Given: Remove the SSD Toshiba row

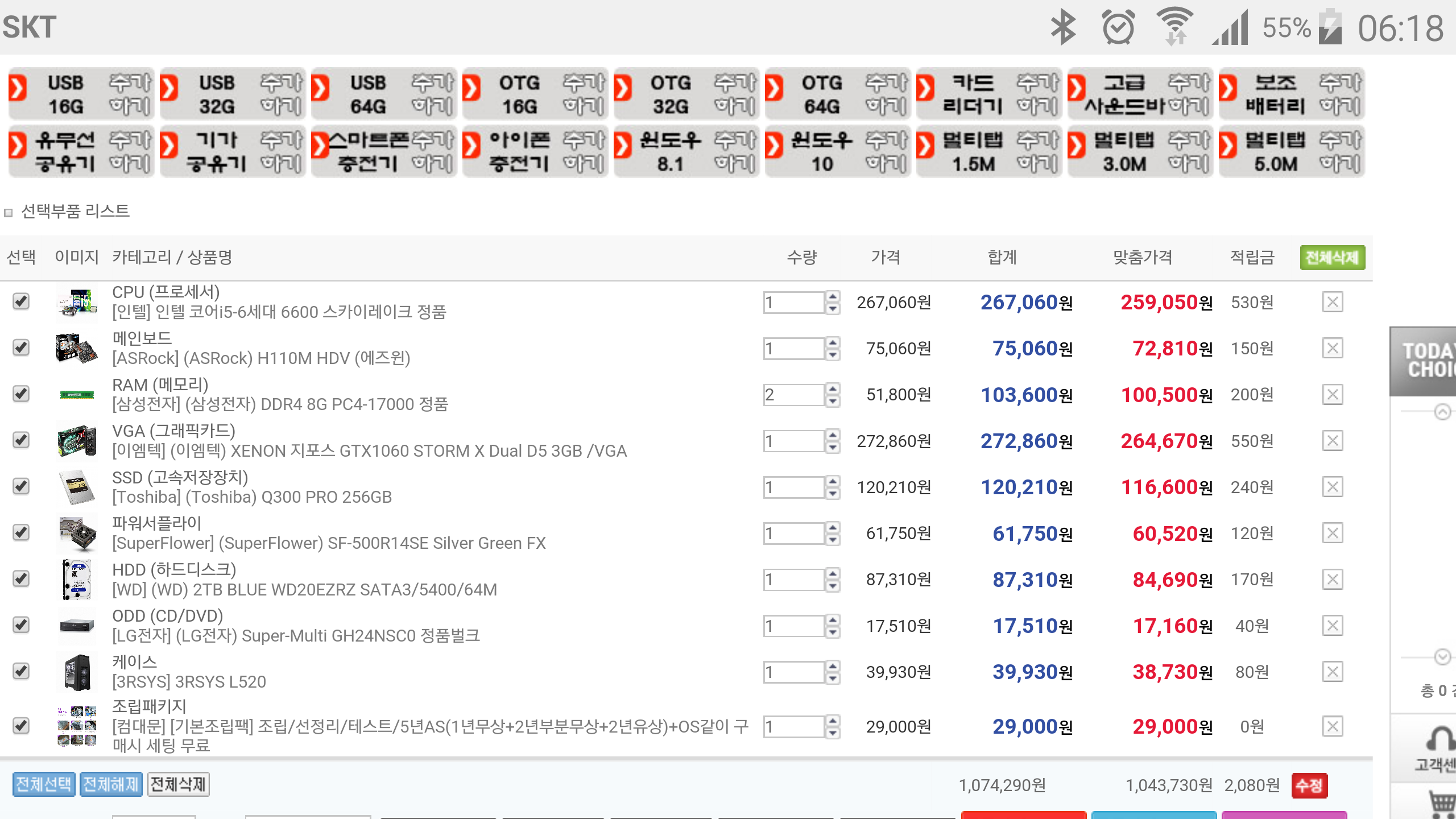Looking at the screenshot, I should point(1332,487).
